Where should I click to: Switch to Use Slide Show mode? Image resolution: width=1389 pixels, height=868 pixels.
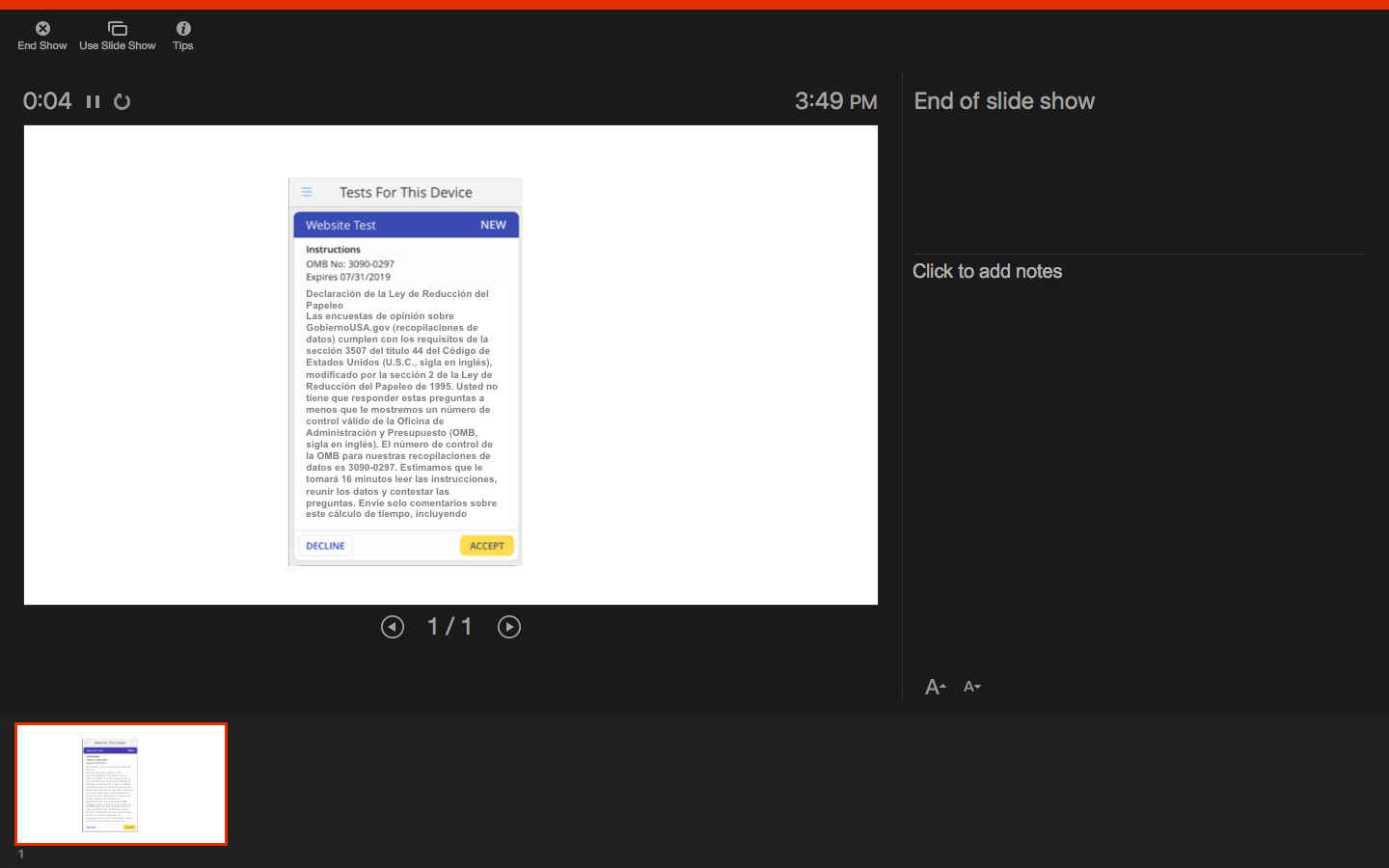(x=118, y=37)
